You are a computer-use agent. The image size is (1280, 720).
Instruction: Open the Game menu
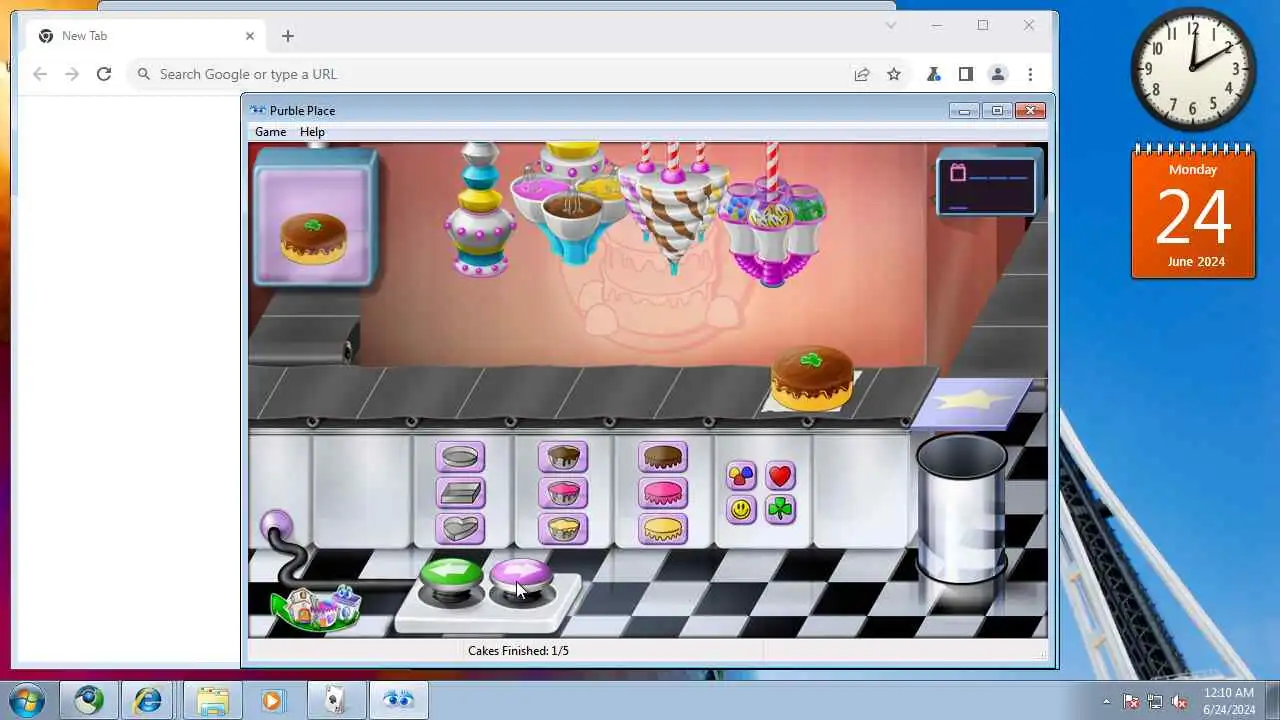[270, 132]
